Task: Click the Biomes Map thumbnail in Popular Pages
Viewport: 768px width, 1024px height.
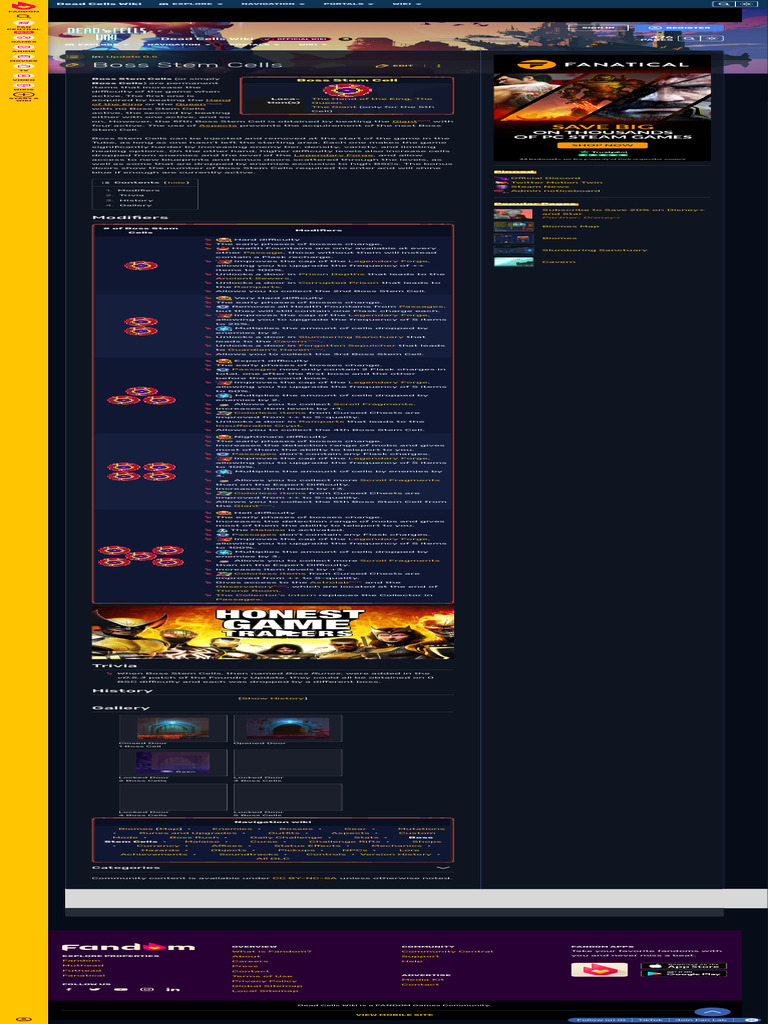Action: tap(513, 227)
